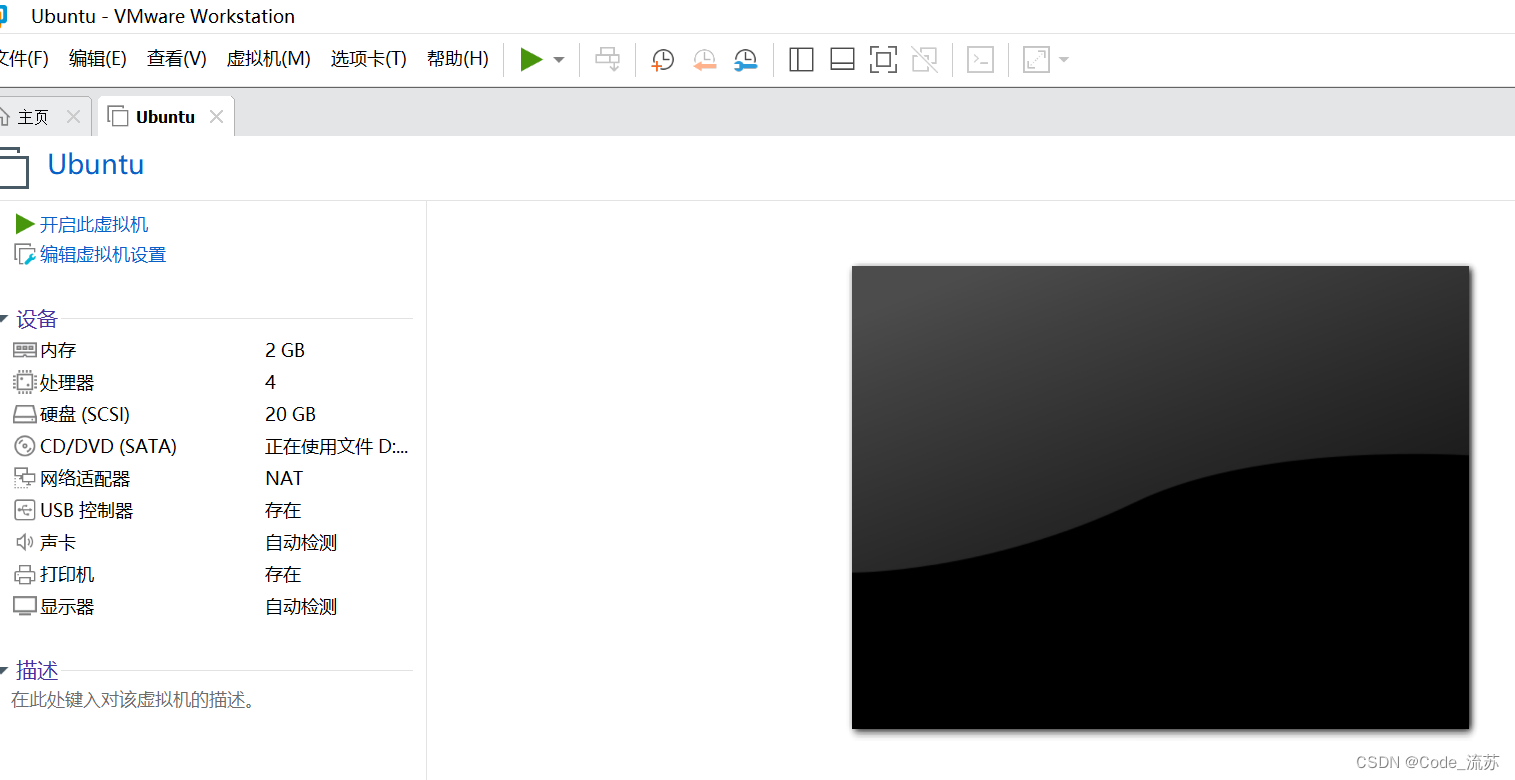This screenshot has height=780, width=1515.
Task: Click the large Ubuntu VM title
Action: 96,164
